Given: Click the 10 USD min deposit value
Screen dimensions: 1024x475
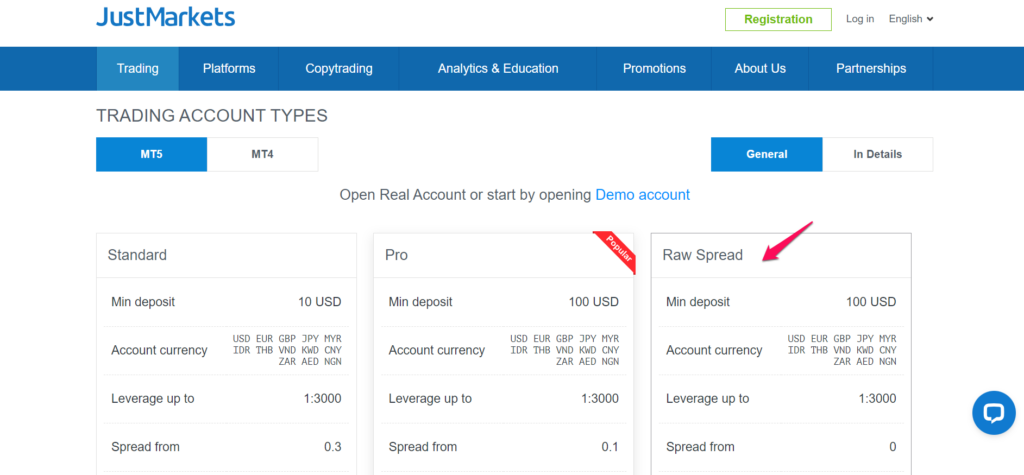Looking at the screenshot, I should click(319, 302).
